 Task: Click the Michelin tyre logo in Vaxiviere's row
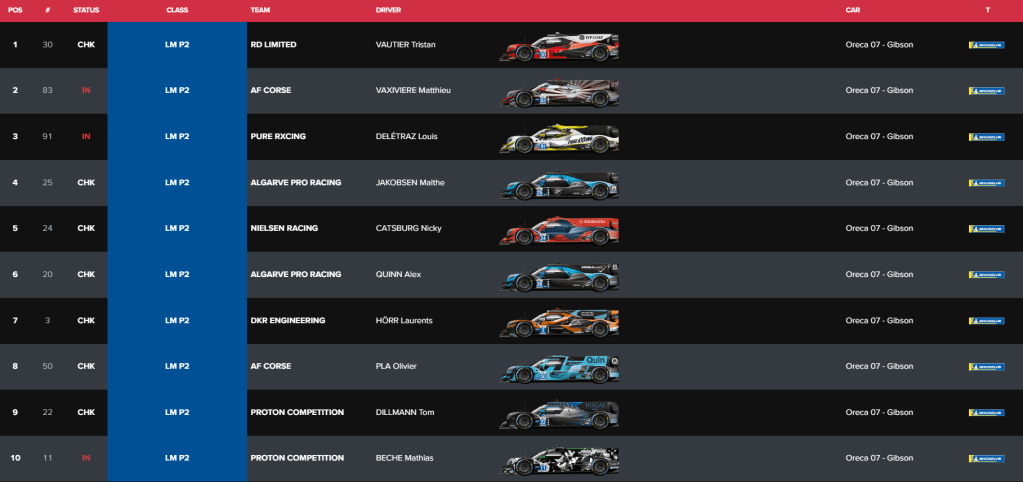(x=986, y=91)
